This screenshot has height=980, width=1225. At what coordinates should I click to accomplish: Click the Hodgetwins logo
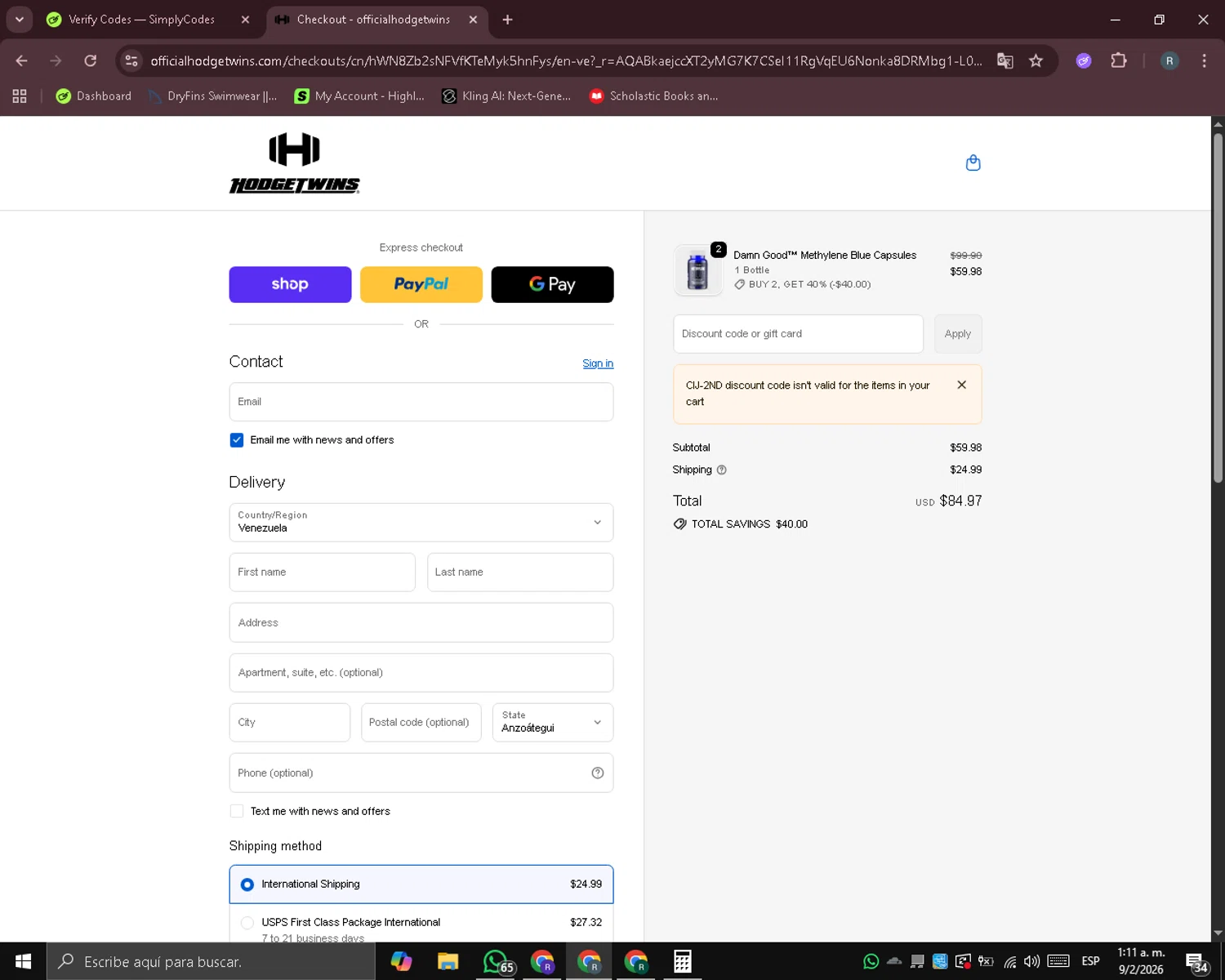tap(294, 163)
